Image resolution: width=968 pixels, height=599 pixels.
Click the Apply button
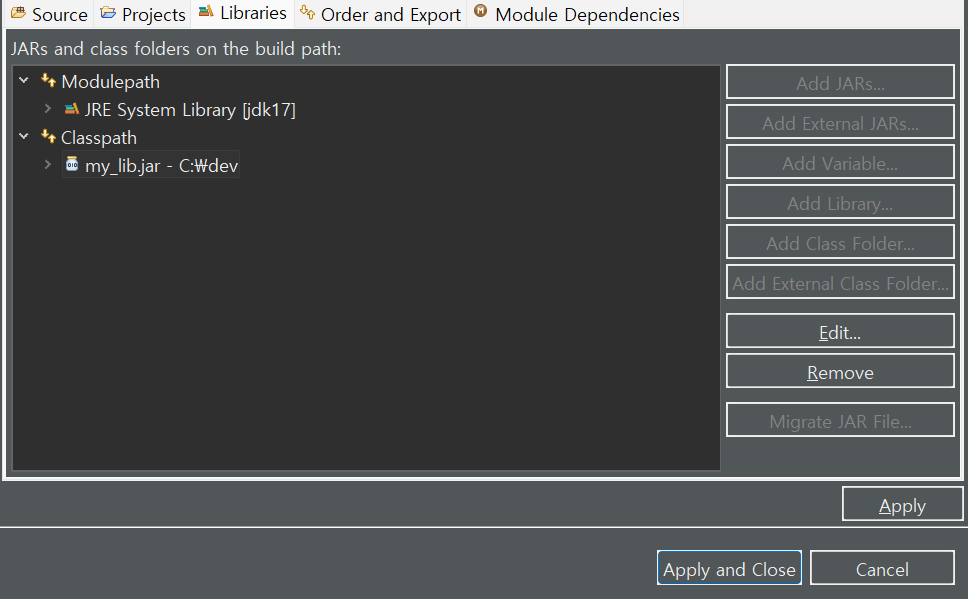(x=902, y=505)
